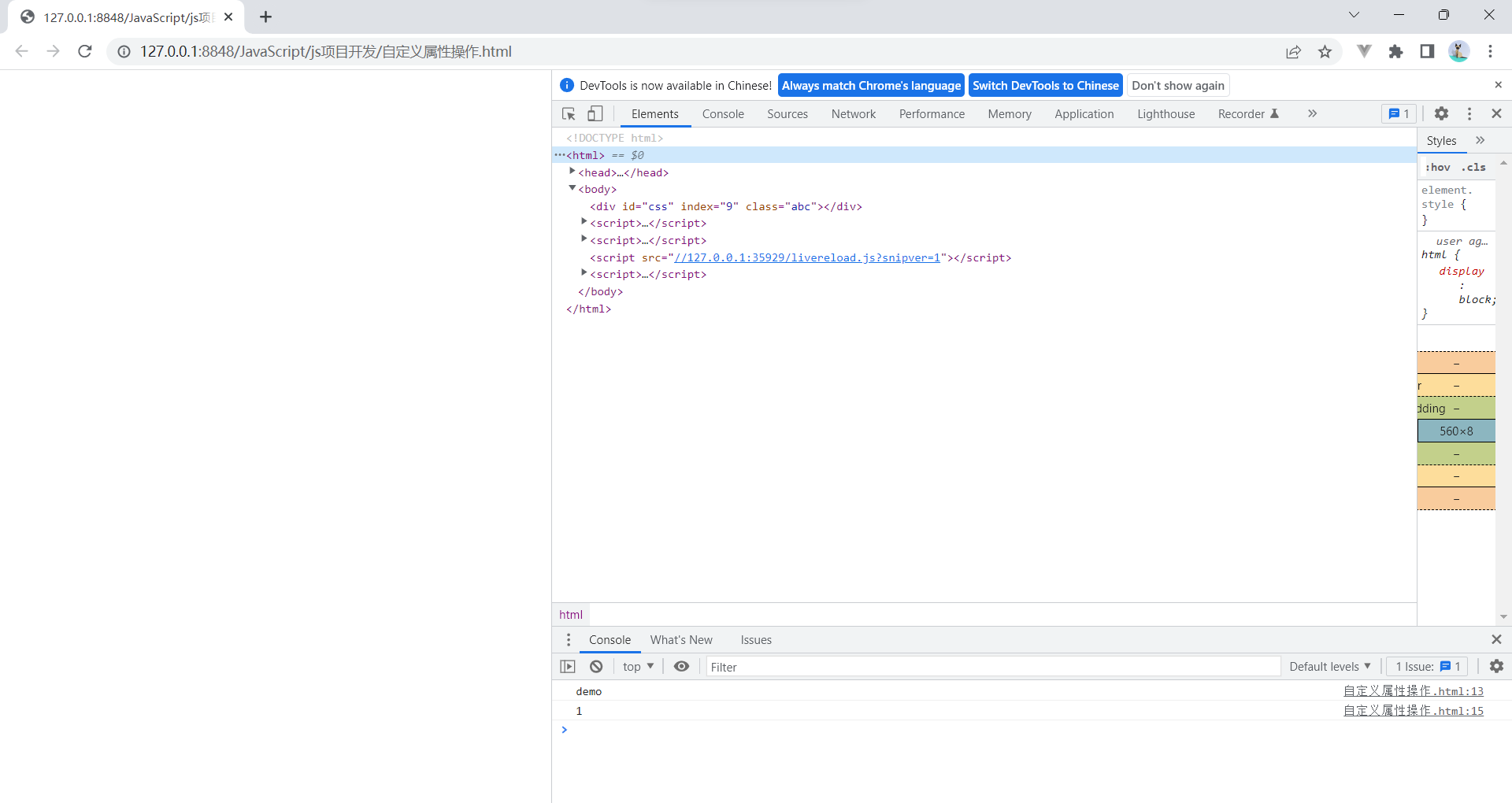
Task: Open the customize DevTools three-dot menu
Action: click(1469, 113)
